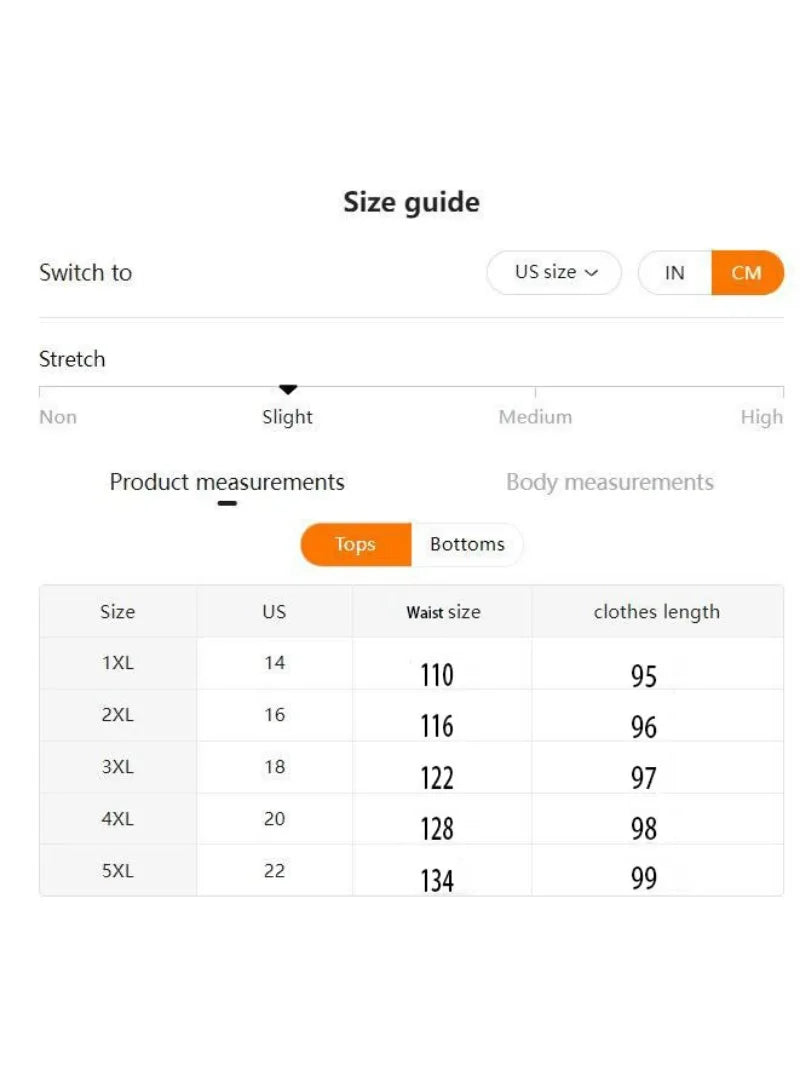This screenshot has width=800, height=1067.
Task: Select the 3XL size row
Action: [x=117, y=767]
